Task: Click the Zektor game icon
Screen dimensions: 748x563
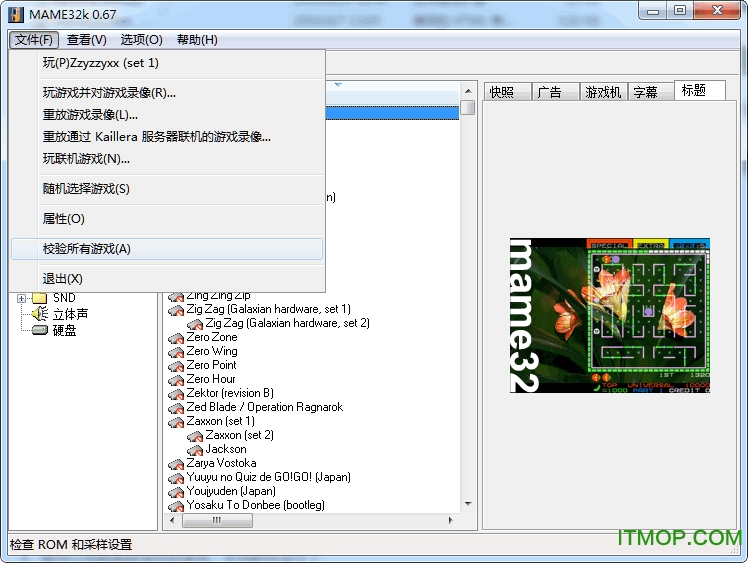Action: click(x=176, y=394)
